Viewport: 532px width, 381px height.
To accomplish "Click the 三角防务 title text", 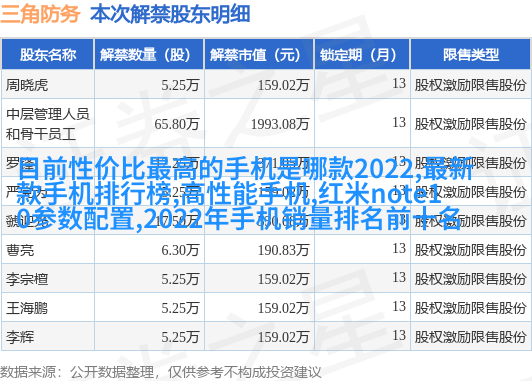I will 40,14.
